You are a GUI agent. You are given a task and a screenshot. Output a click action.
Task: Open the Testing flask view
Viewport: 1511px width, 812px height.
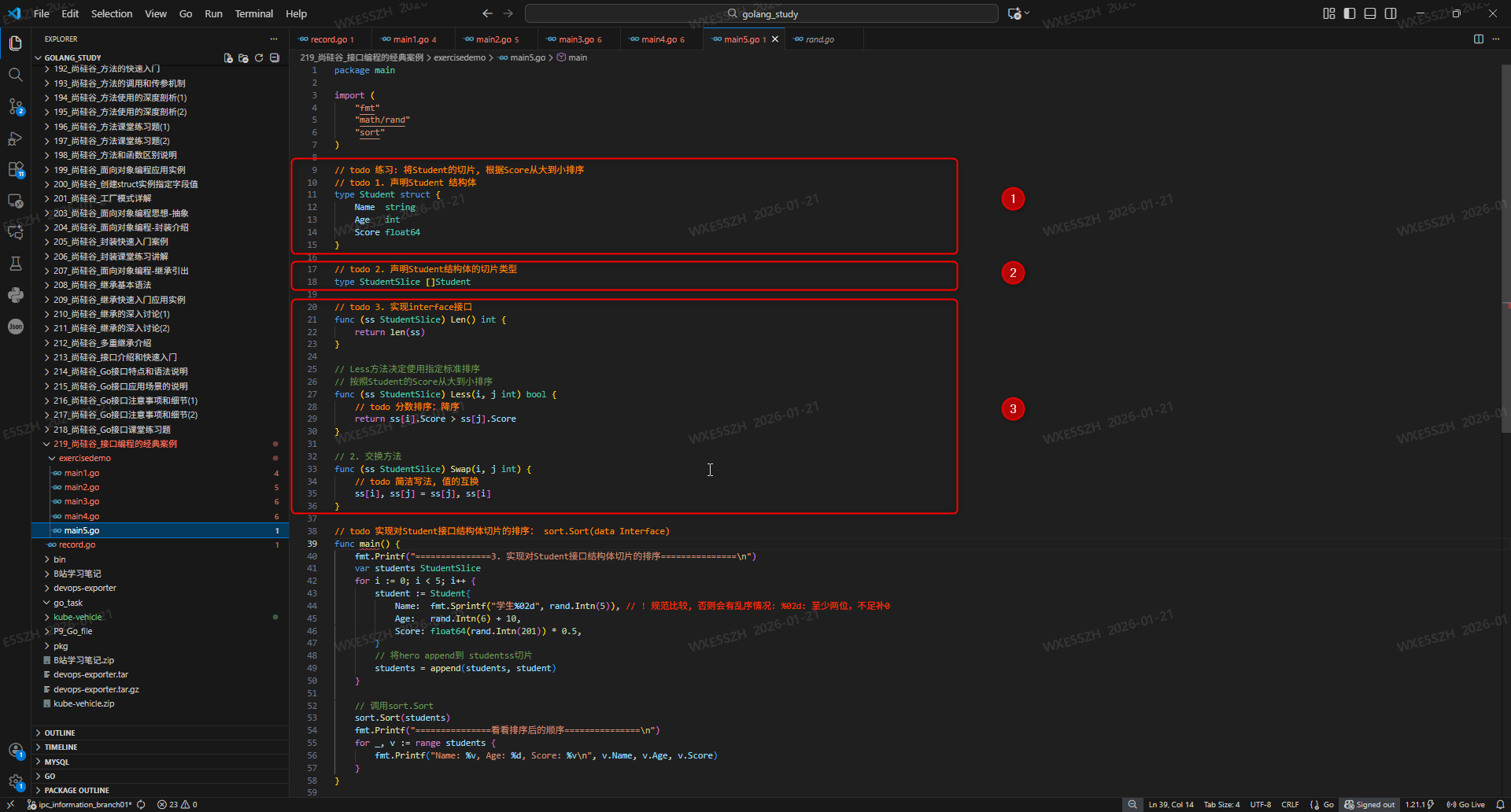(15, 264)
